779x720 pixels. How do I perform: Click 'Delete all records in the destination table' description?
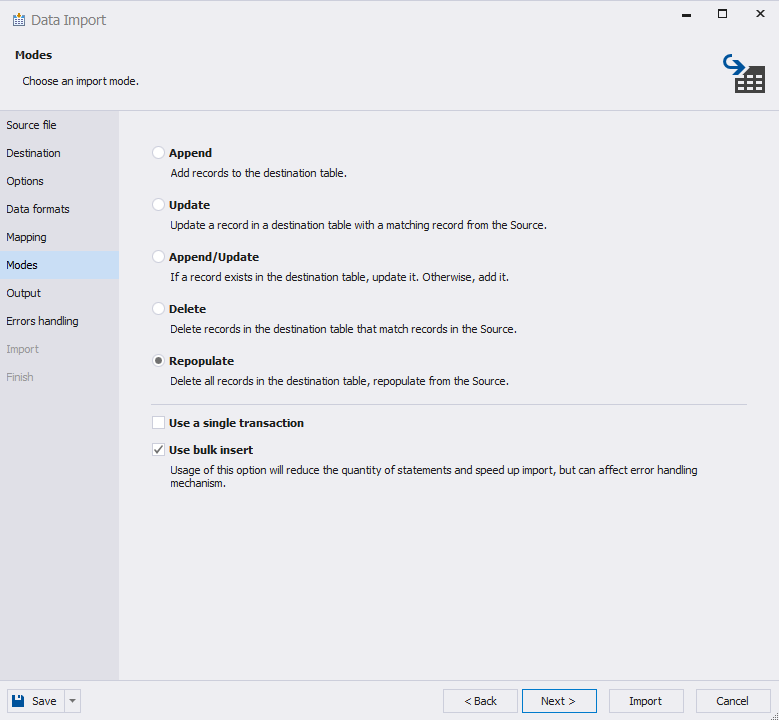click(x=339, y=381)
